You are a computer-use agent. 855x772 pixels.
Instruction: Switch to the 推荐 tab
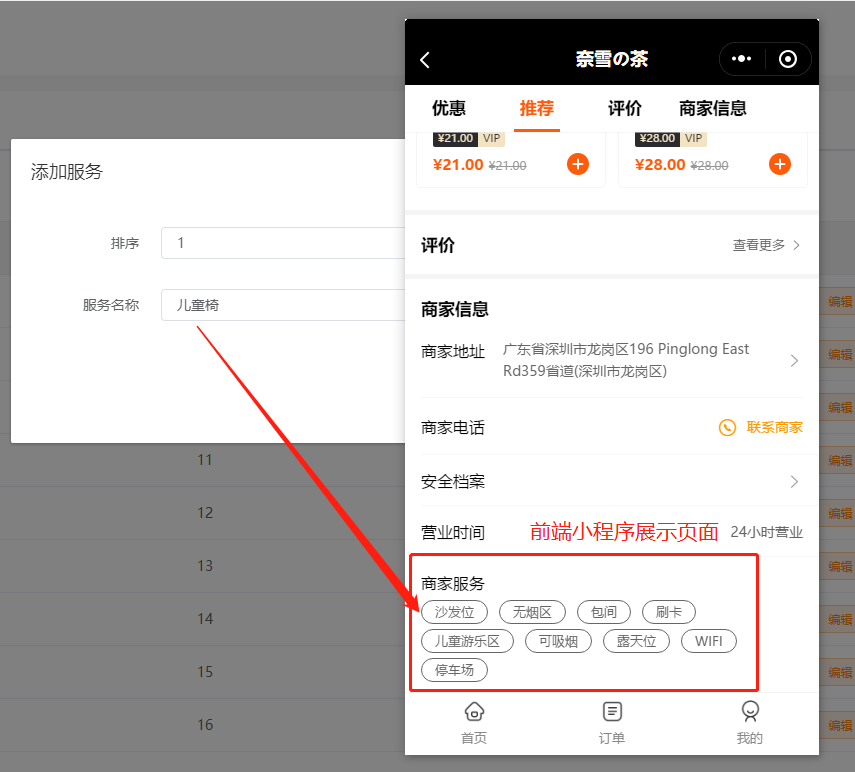pos(537,108)
